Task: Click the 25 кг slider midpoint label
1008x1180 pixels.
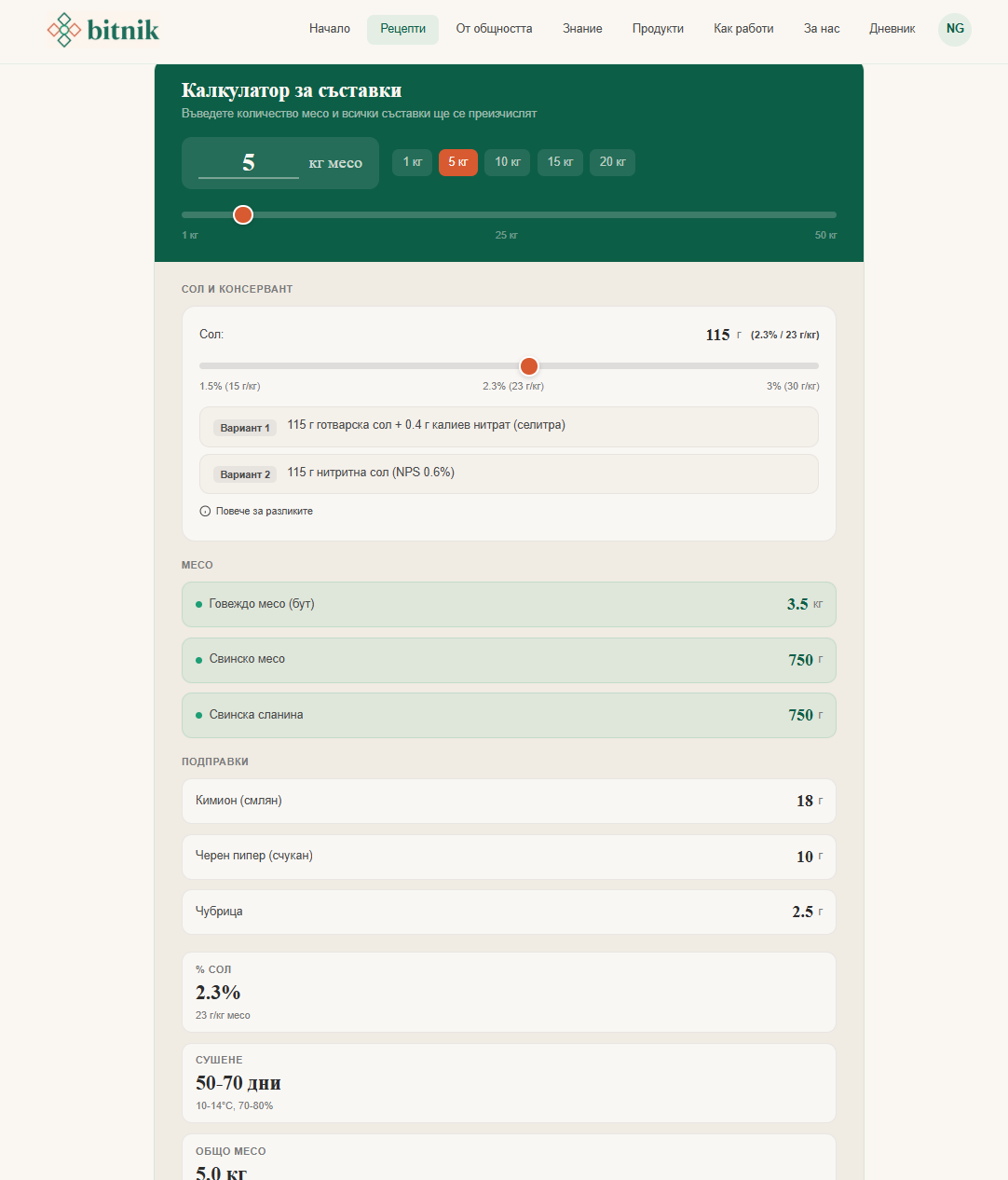Action: [507, 235]
